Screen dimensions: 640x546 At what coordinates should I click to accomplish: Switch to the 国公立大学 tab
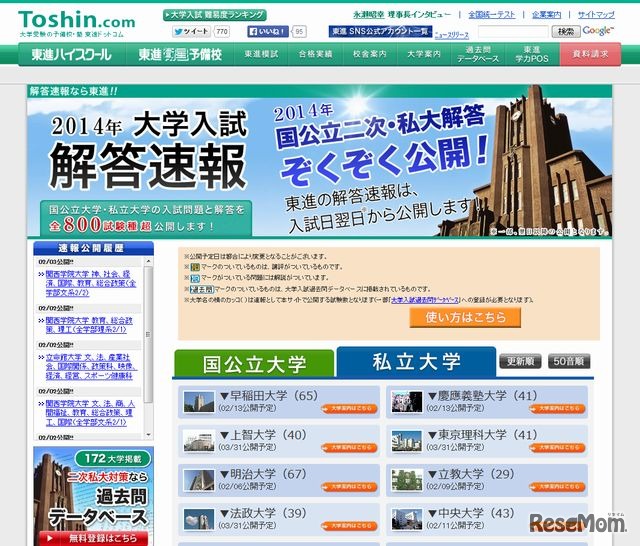(x=254, y=364)
